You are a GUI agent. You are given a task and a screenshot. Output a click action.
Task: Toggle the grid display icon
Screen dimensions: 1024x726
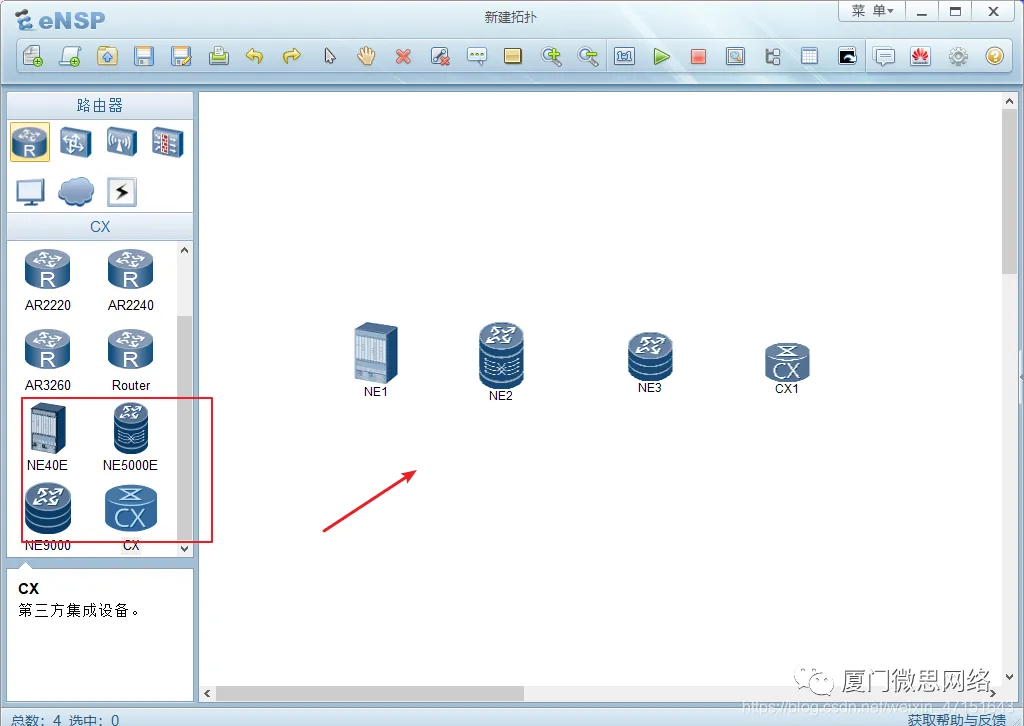[809, 56]
